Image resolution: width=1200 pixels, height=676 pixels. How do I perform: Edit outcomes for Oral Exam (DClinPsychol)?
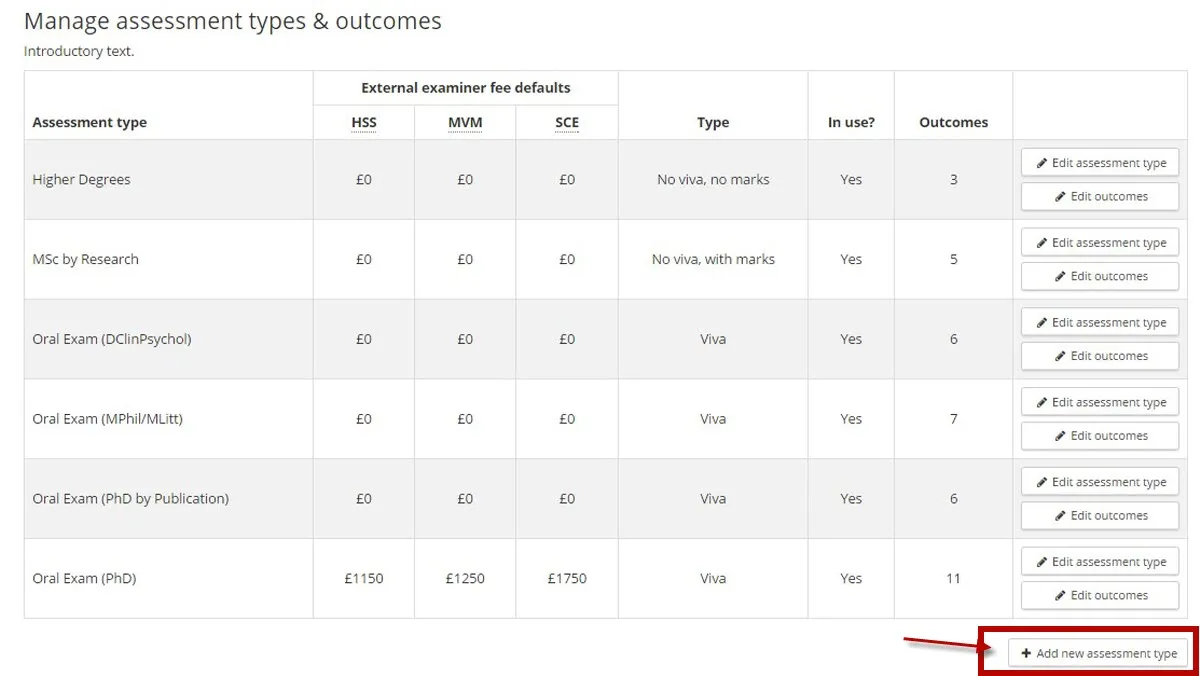click(1100, 355)
